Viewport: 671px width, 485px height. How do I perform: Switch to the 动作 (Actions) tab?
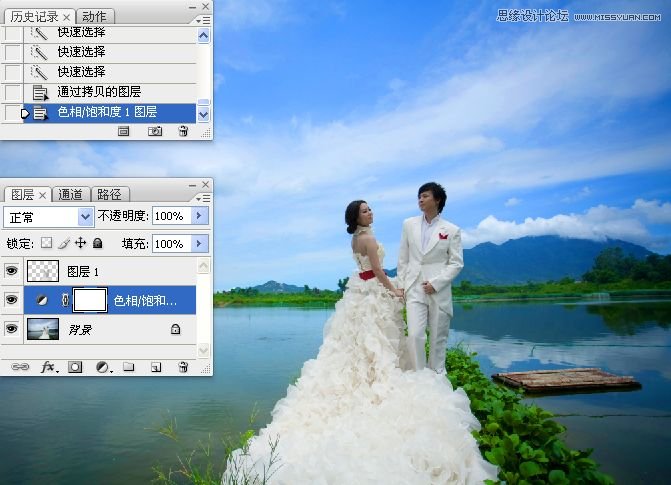[95, 17]
